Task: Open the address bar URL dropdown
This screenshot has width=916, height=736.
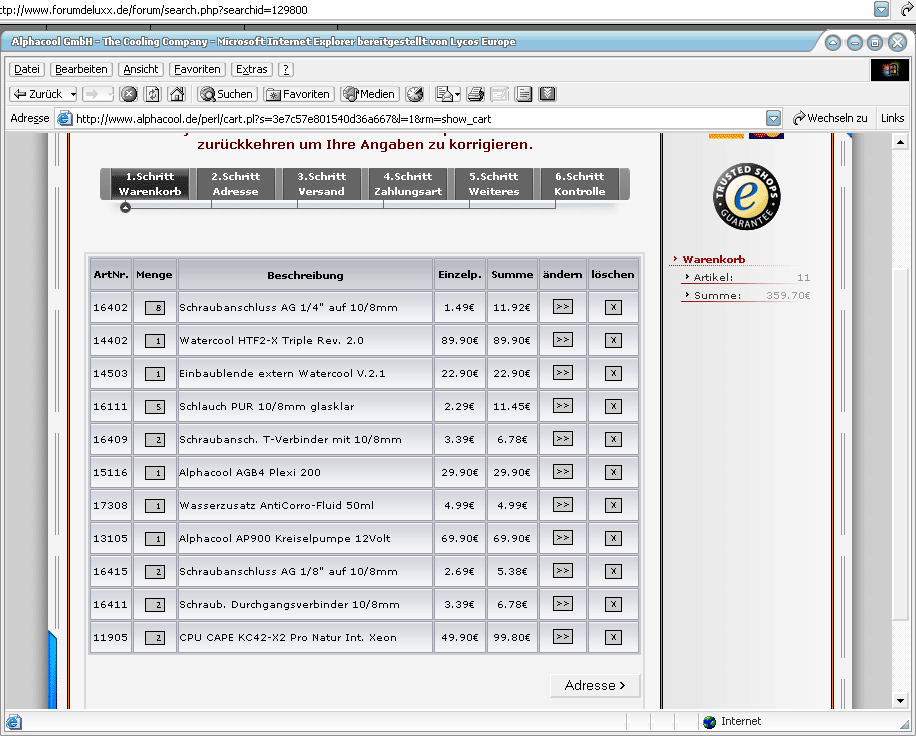Action: click(773, 119)
